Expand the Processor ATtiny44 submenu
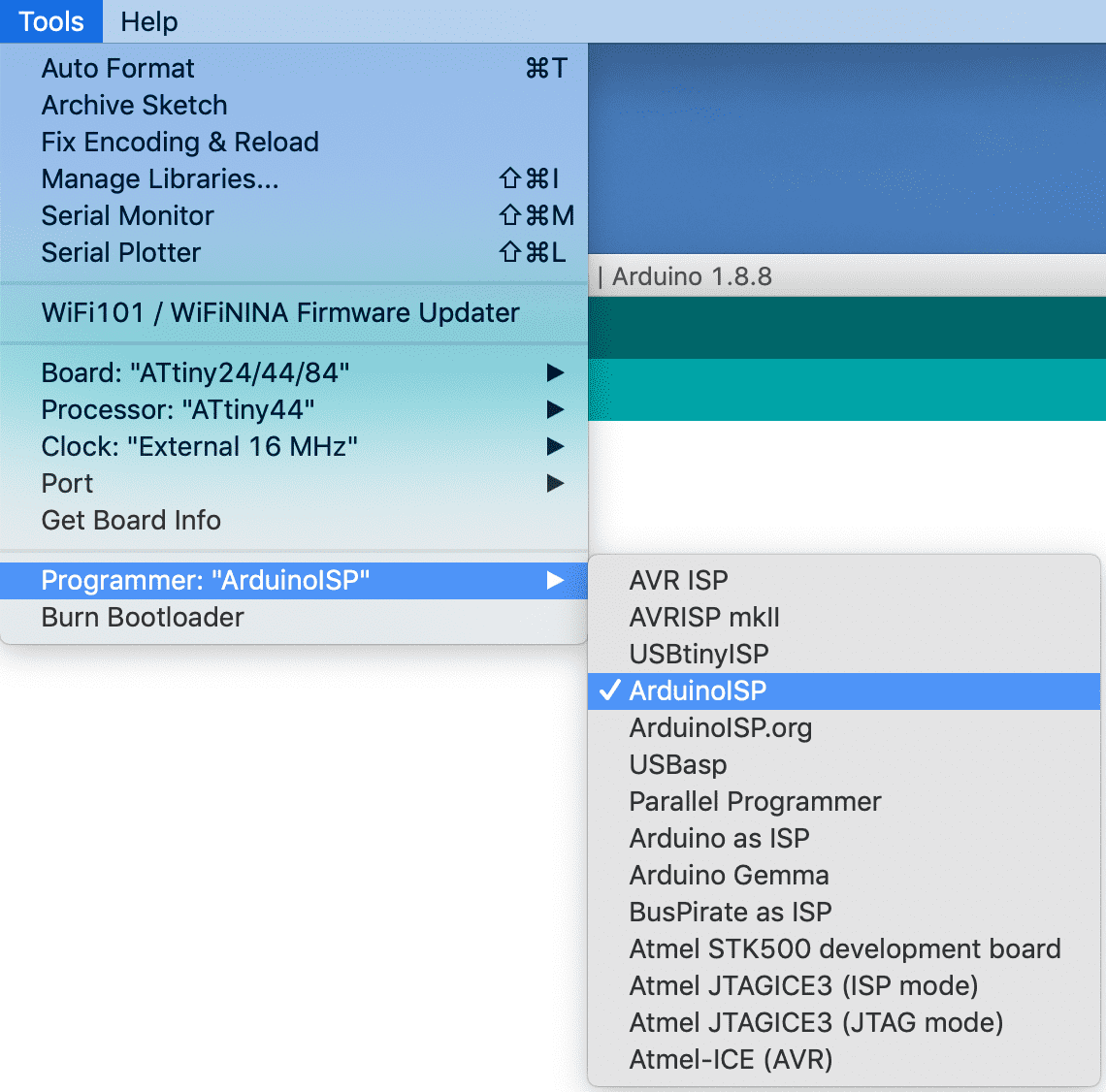The width and height of the screenshot is (1106, 1092). coord(178,409)
